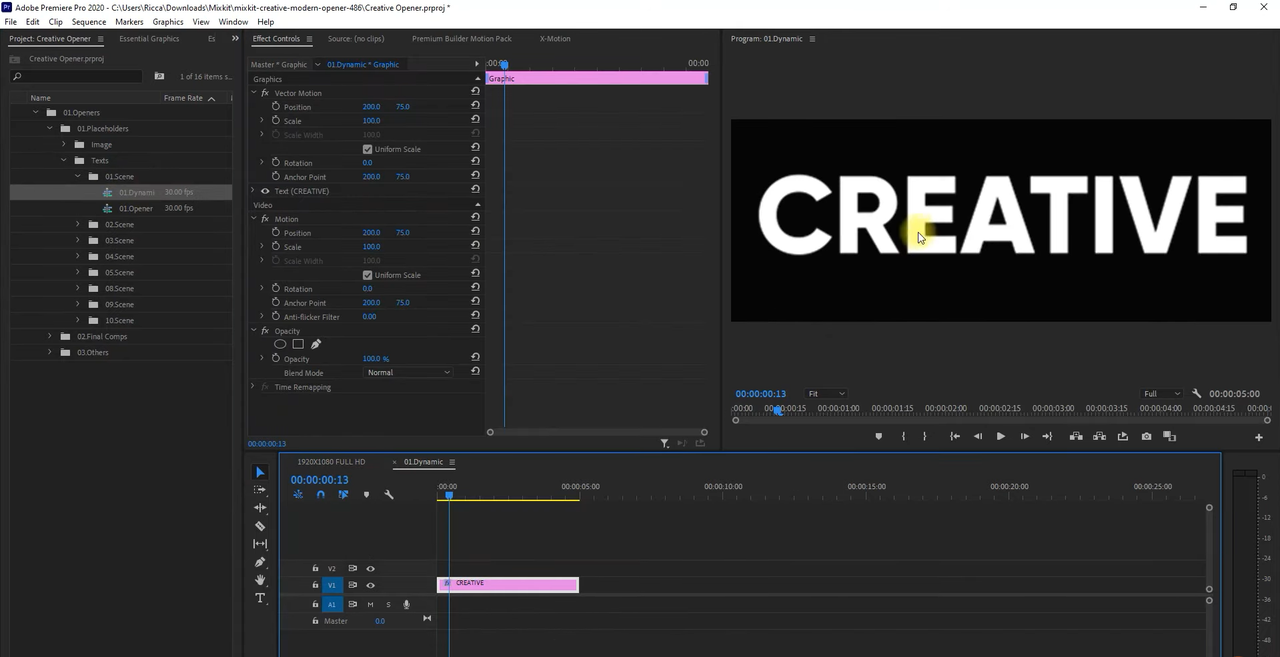1280x657 pixels.
Task: Open Program monitor settings wrench
Action: pyautogui.click(x=1199, y=394)
